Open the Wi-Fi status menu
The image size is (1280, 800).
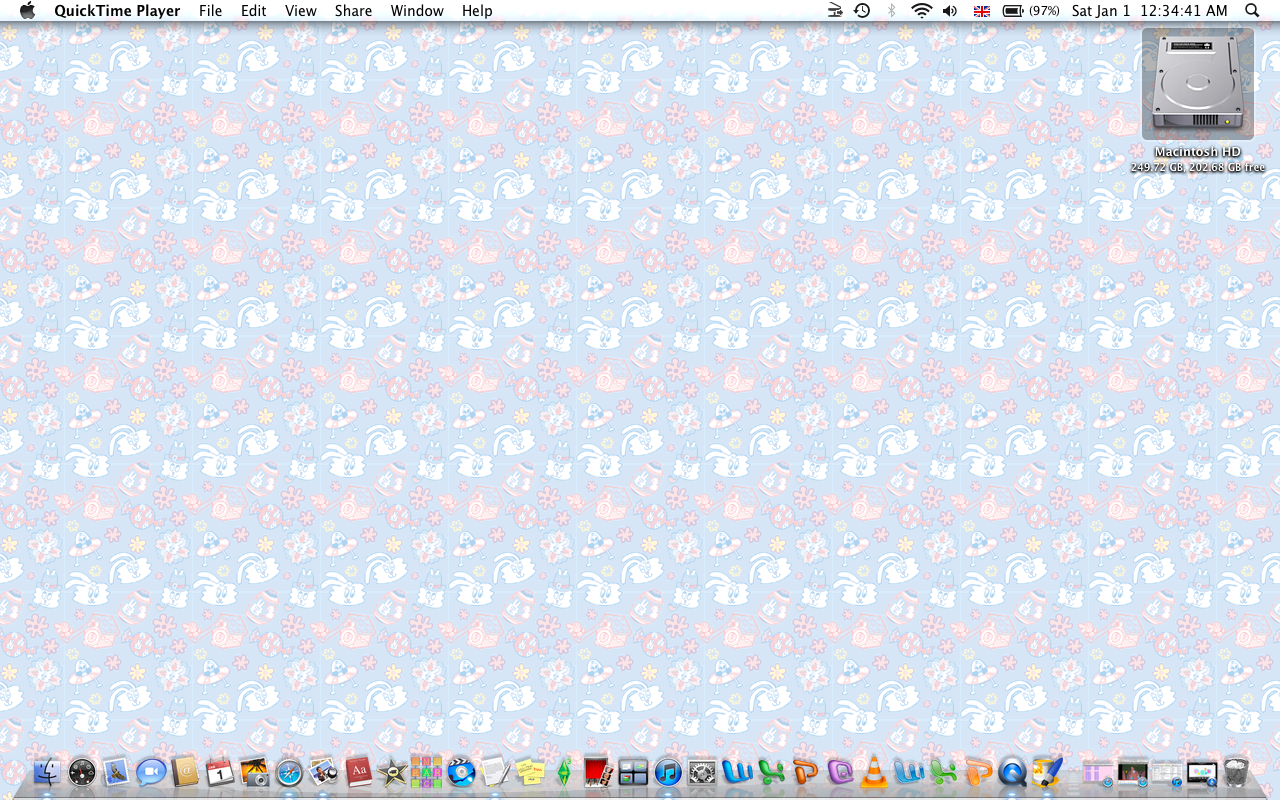[x=921, y=11]
